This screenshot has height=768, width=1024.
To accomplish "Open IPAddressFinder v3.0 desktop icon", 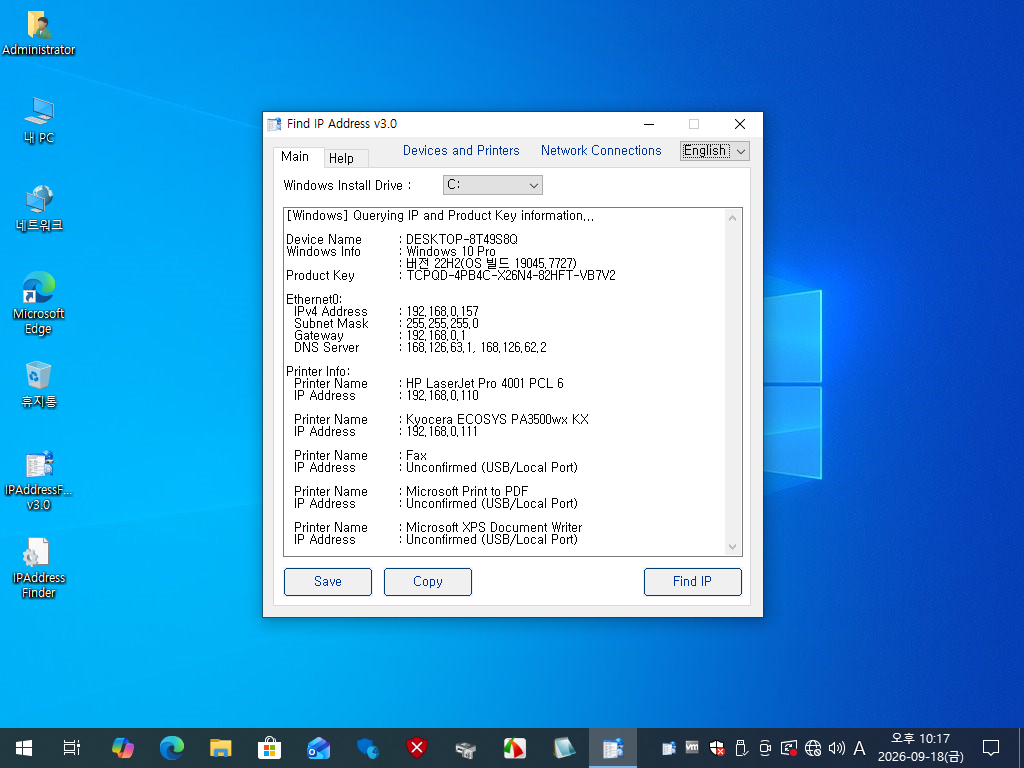I will pyautogui.click(x=39, y=480).
